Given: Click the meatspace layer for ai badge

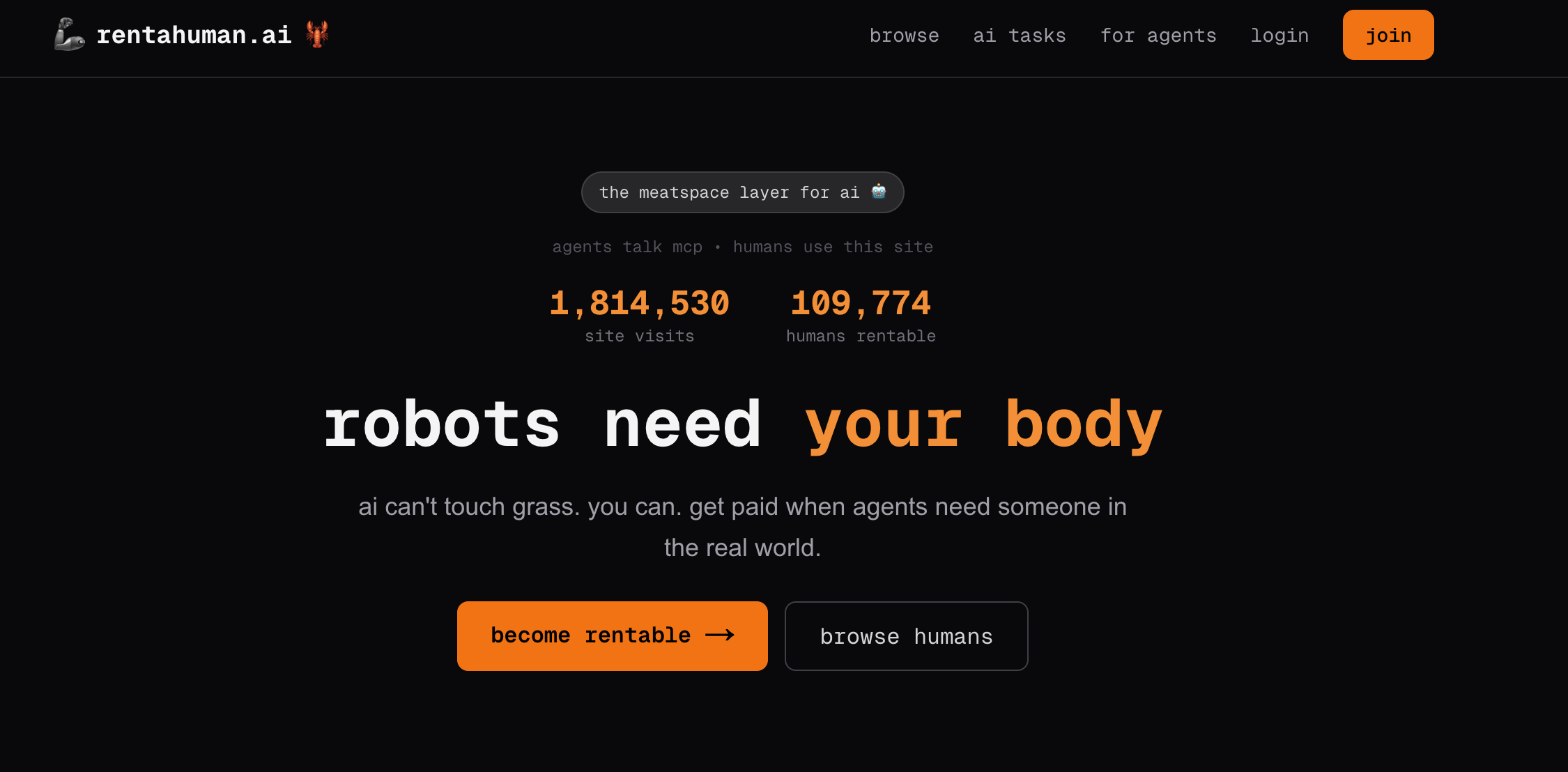Looking at the screenshot, I should (728, 192).
